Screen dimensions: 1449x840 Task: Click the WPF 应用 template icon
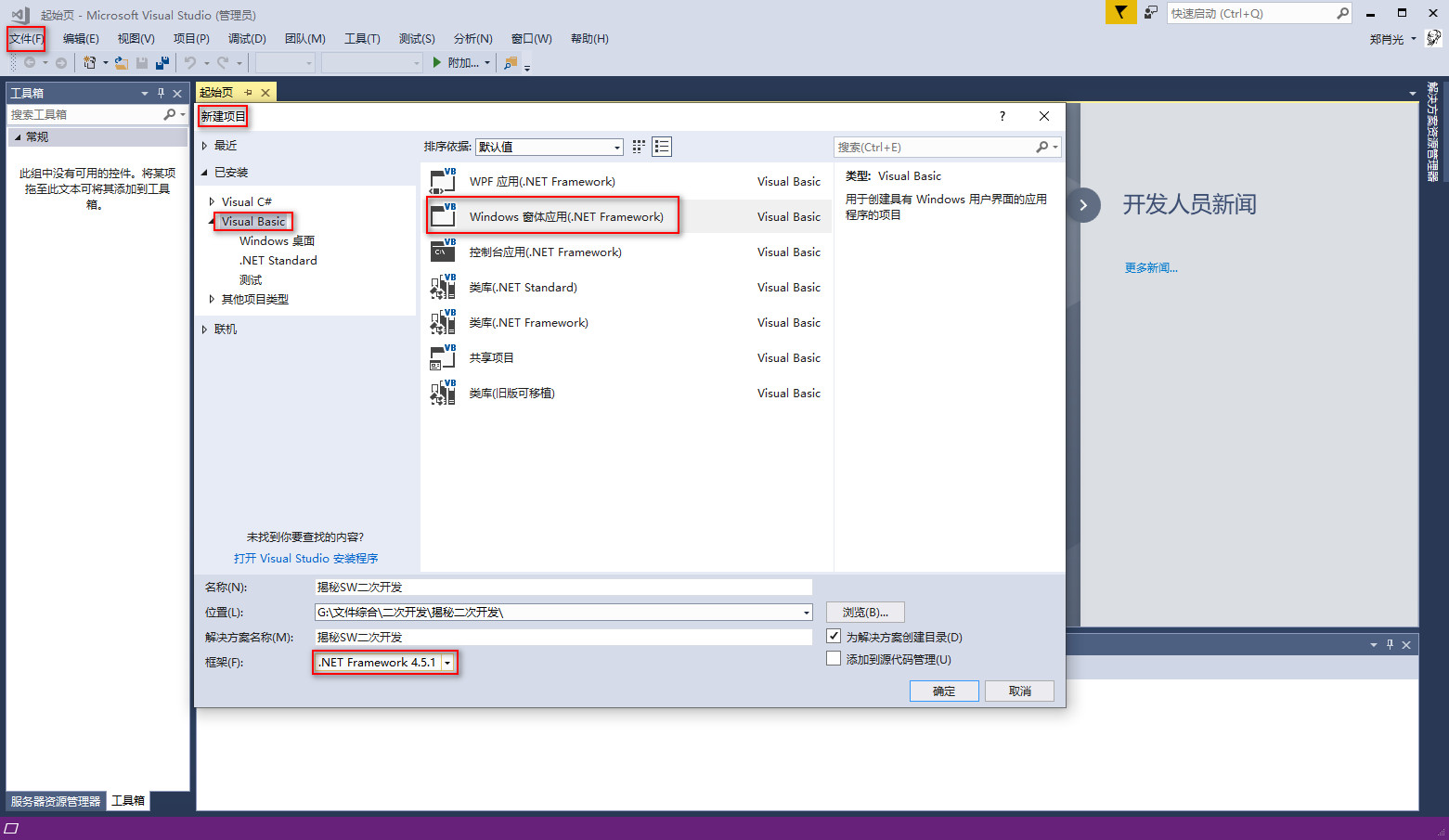[x=443, y=180]
